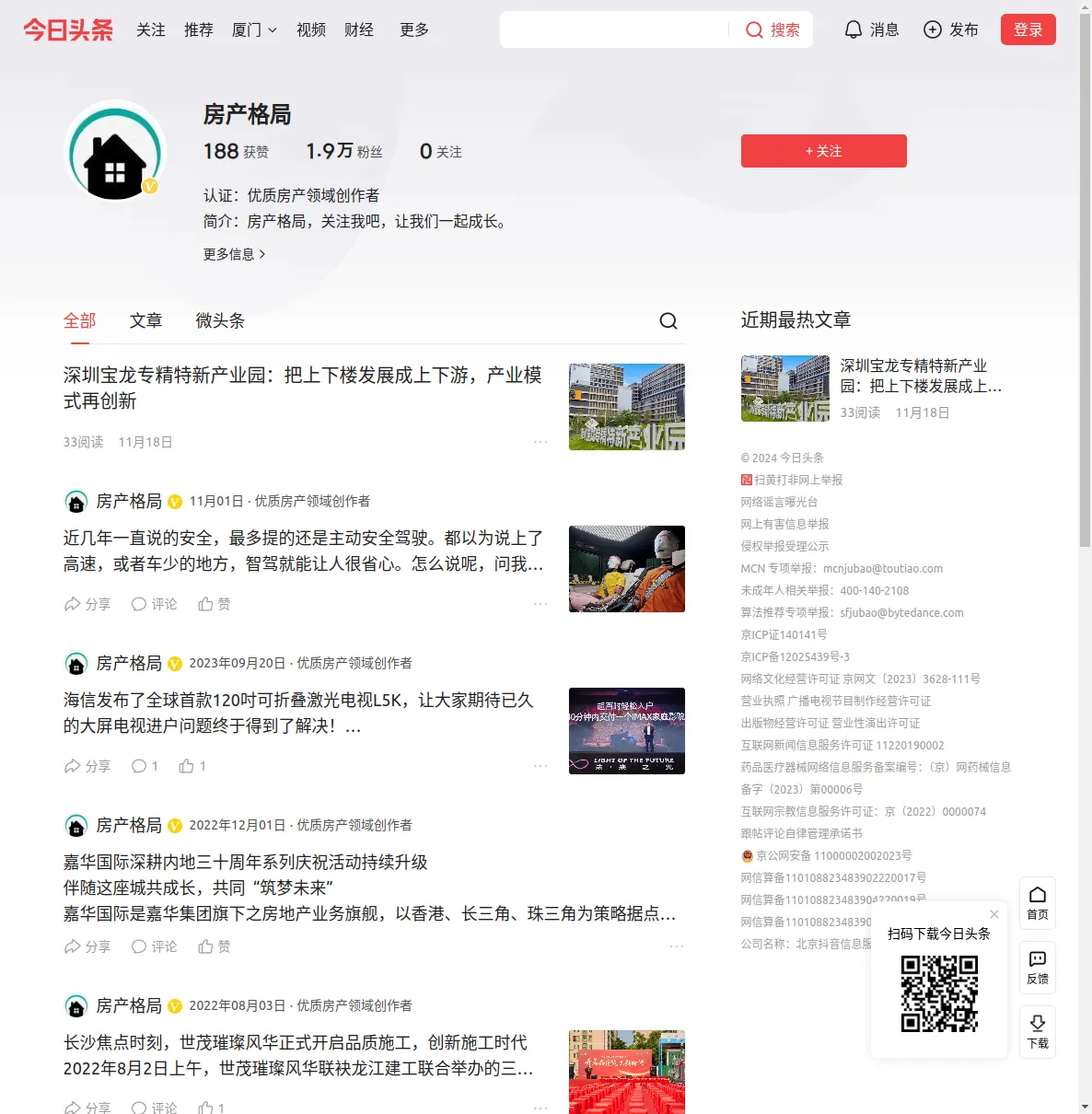Click 1.9万 粉丝 follower count
1092x1114 pixels.
344,151
